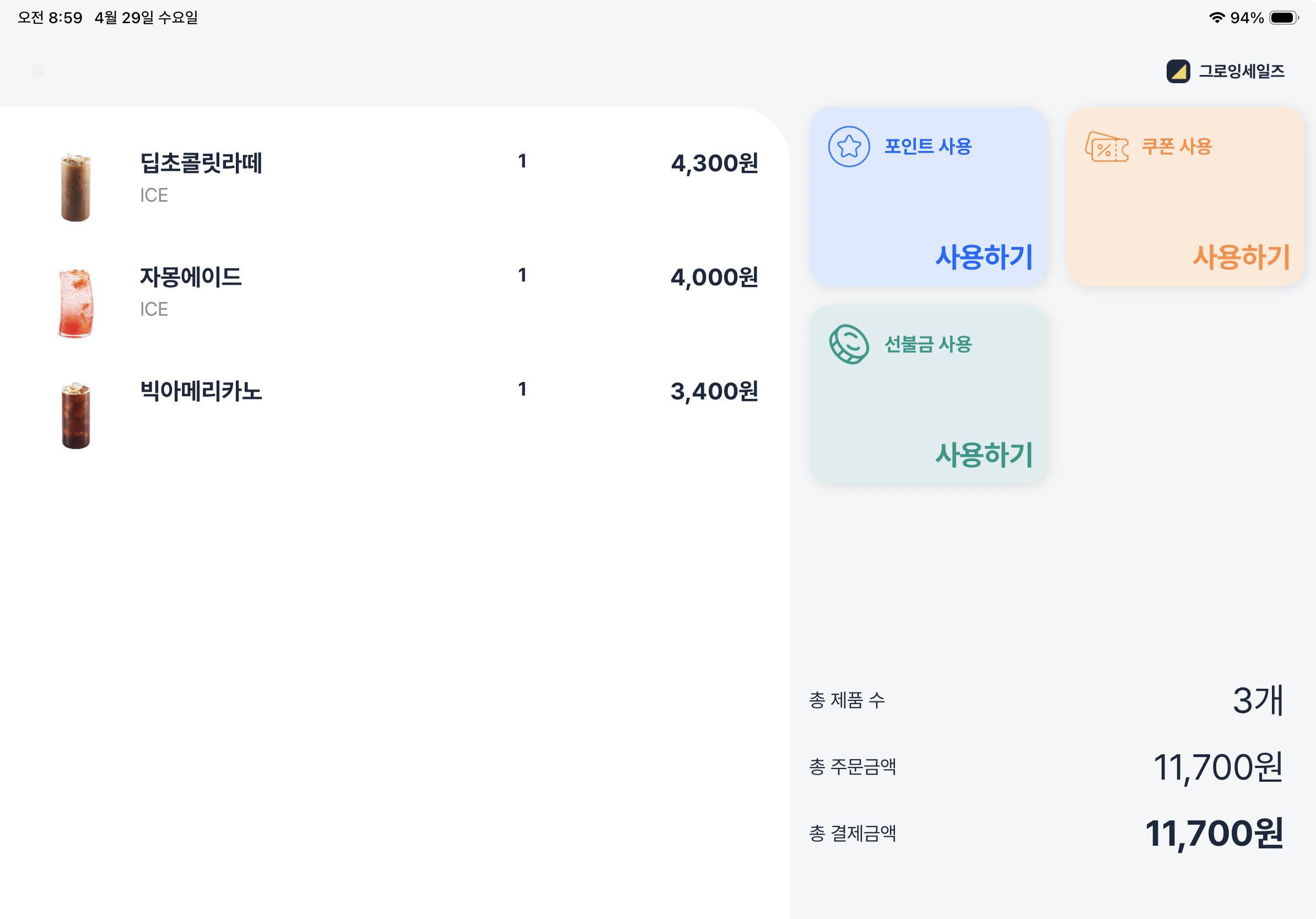Select the 빅아메리카노 drink thumbnail
Screen dimensions: 1316x919
[75, 415]
